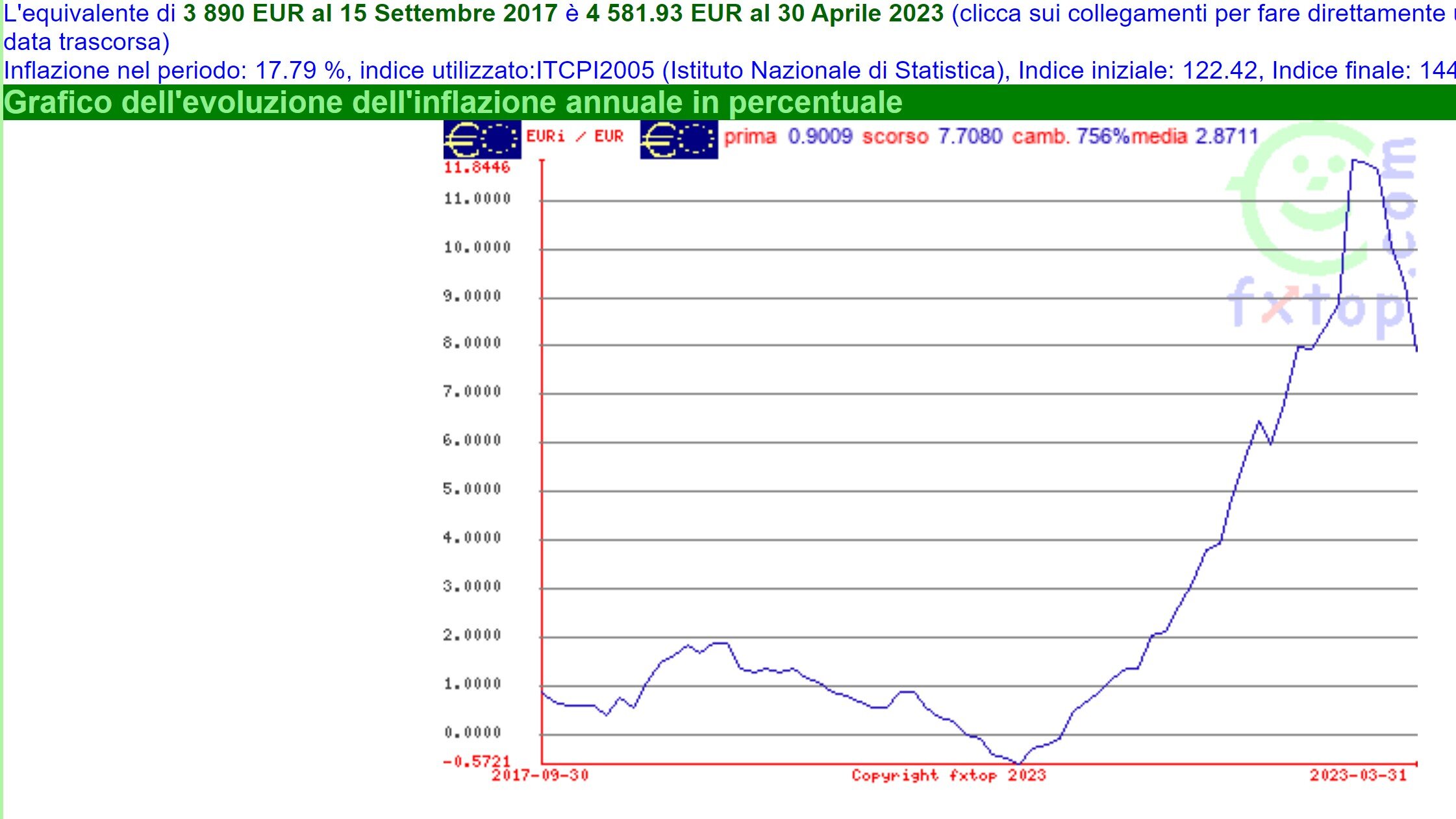This screenshot has height=819, width=1456.
Task: Click the y-axis label 2.0000
Action: coord(472,635)
